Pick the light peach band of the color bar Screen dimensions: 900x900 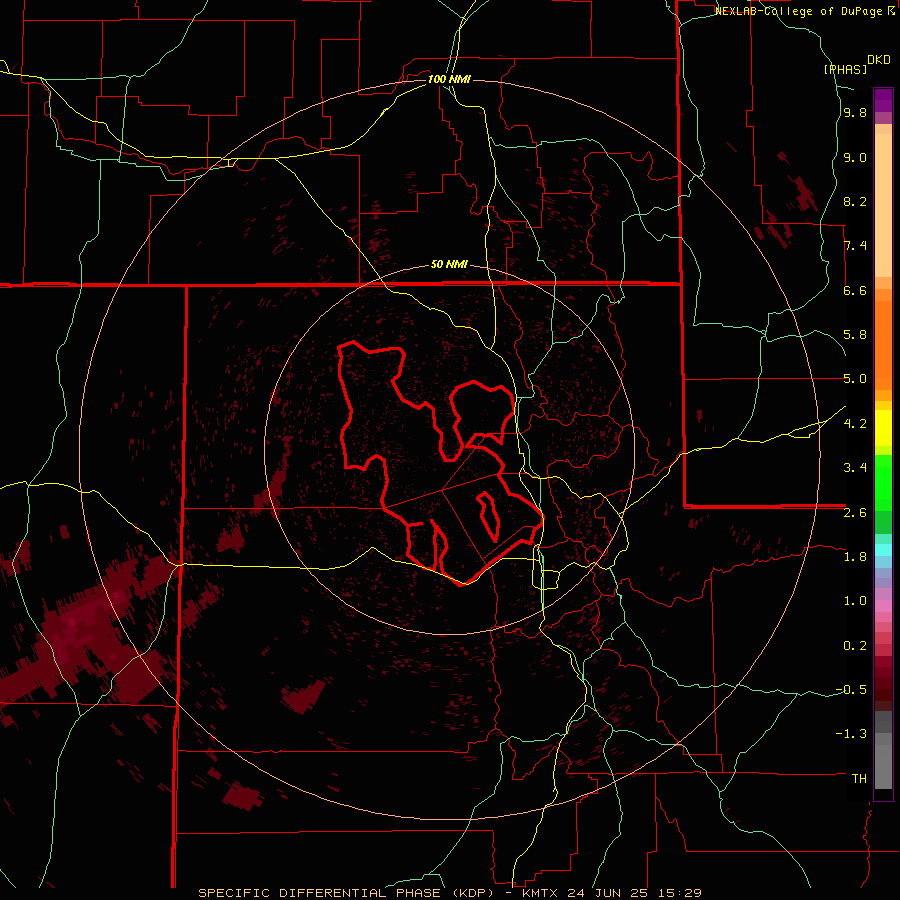click(883, 205)
